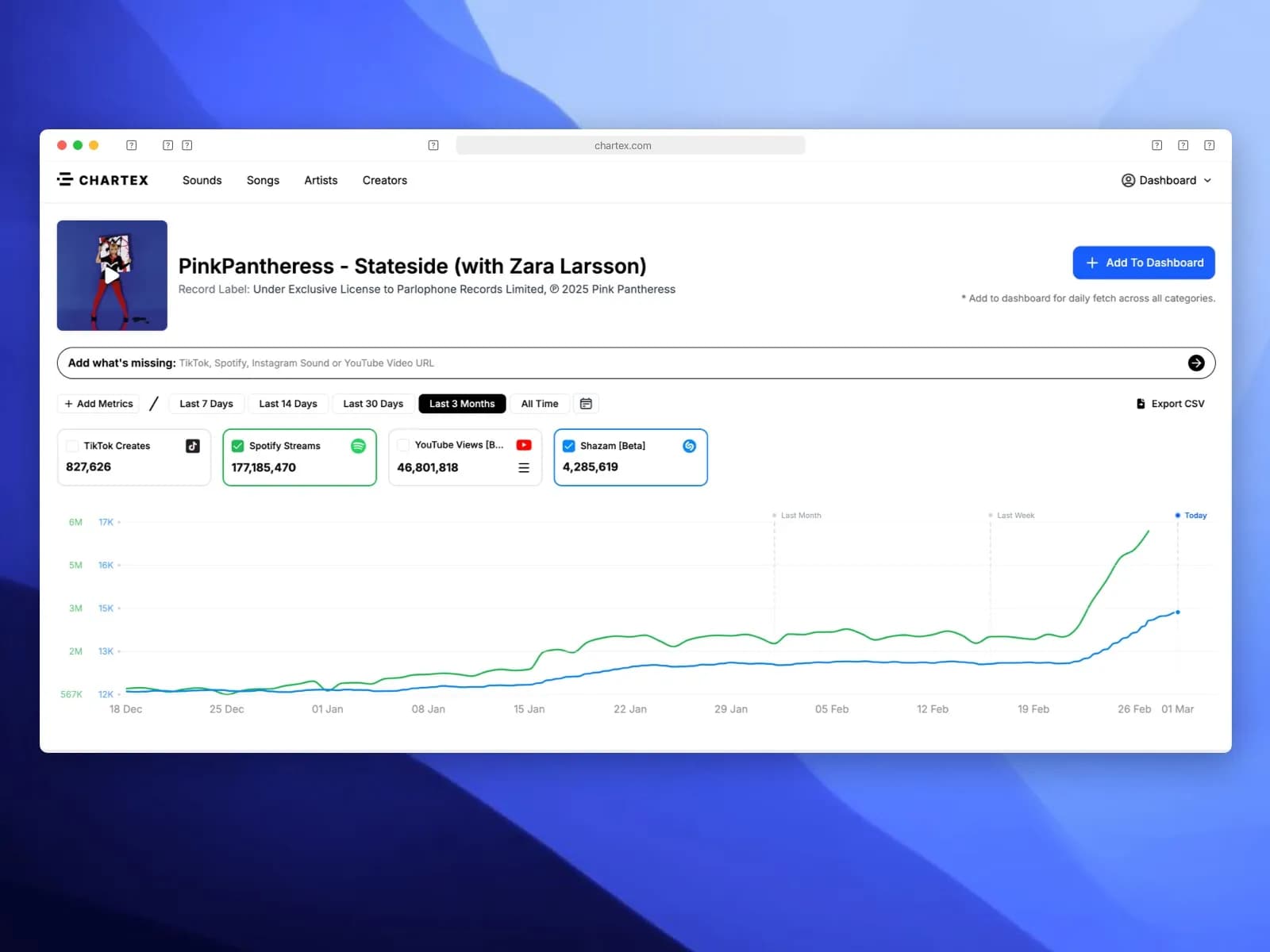Viewport: 1270px width, 952px height.
Task: Disable the Spotify Streams checkbox
Action: coord(237,446)
